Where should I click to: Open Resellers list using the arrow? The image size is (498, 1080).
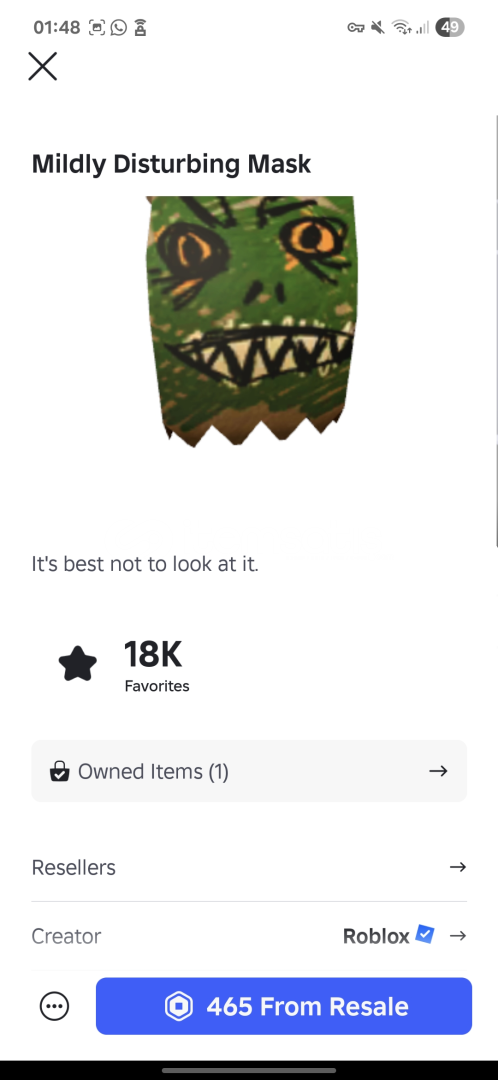tap(457, 866)
